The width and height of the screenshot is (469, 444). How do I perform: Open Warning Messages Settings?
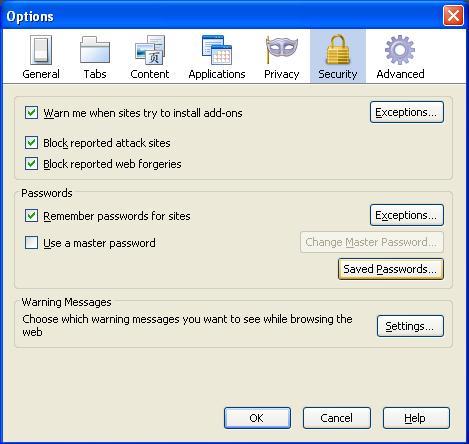tap(410, 326)
